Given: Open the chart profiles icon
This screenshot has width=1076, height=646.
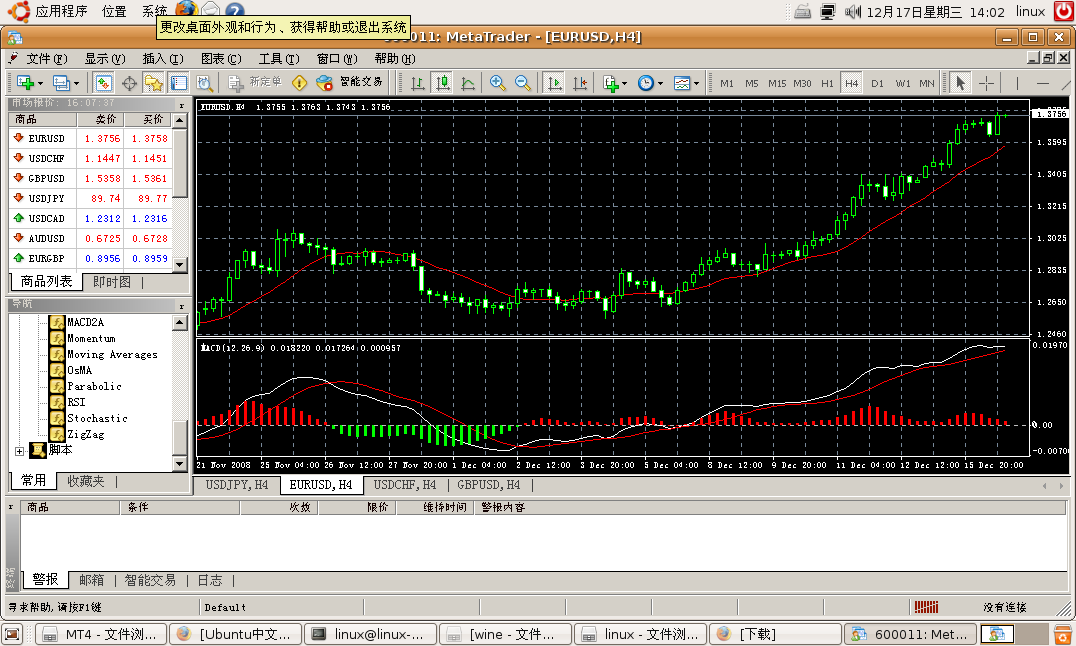Looking at the screenshot, I should click(61, 83).
